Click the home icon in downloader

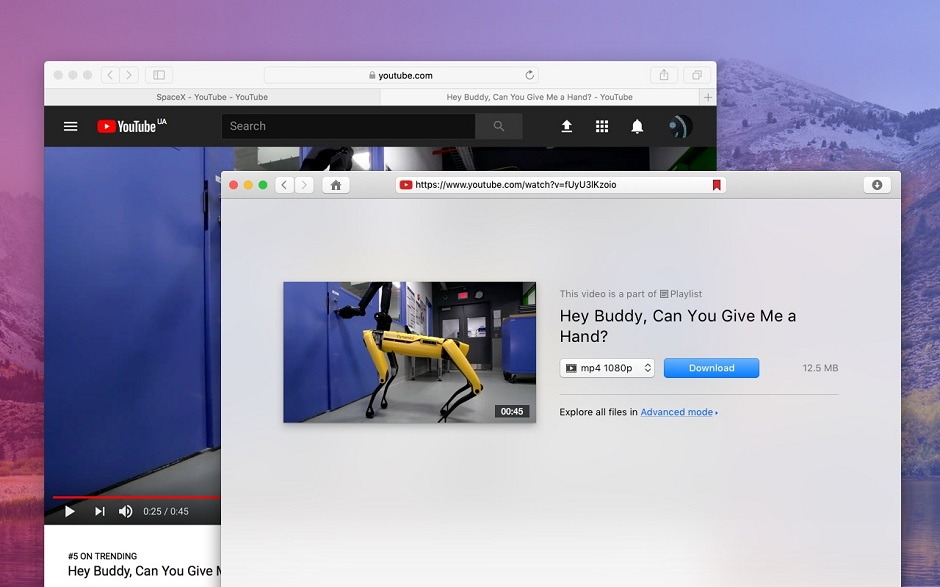click(x=336, y=185)
